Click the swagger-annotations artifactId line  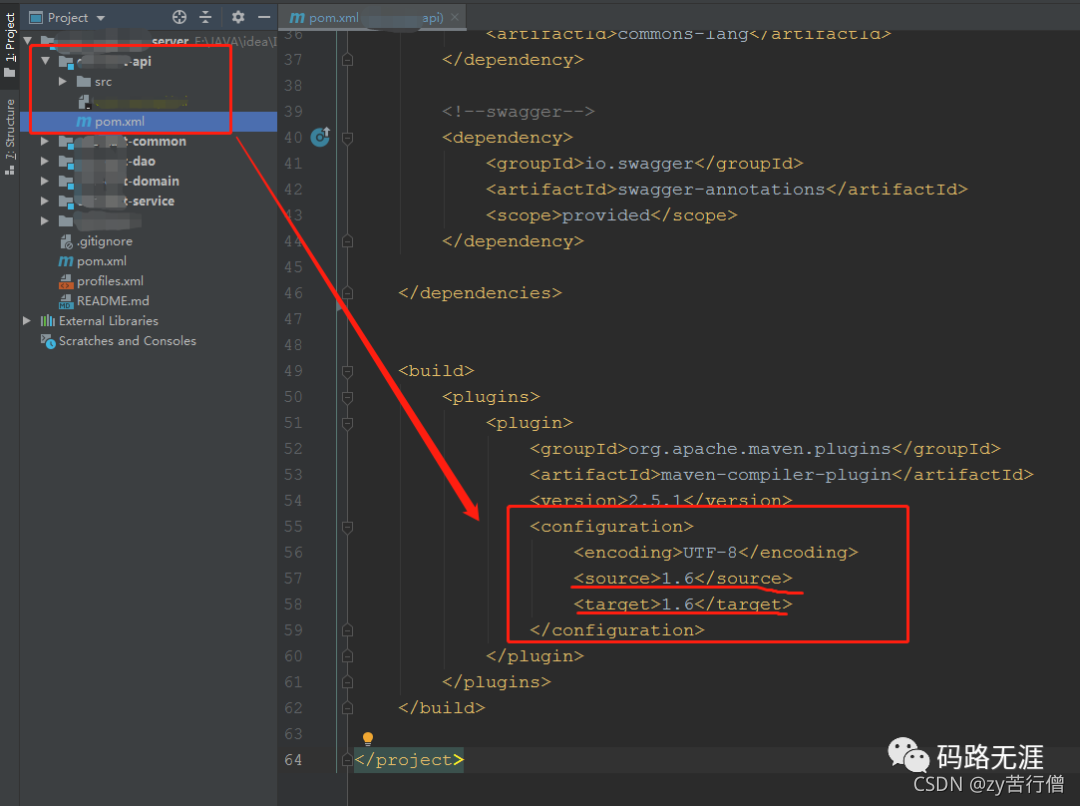pos(727,189)
